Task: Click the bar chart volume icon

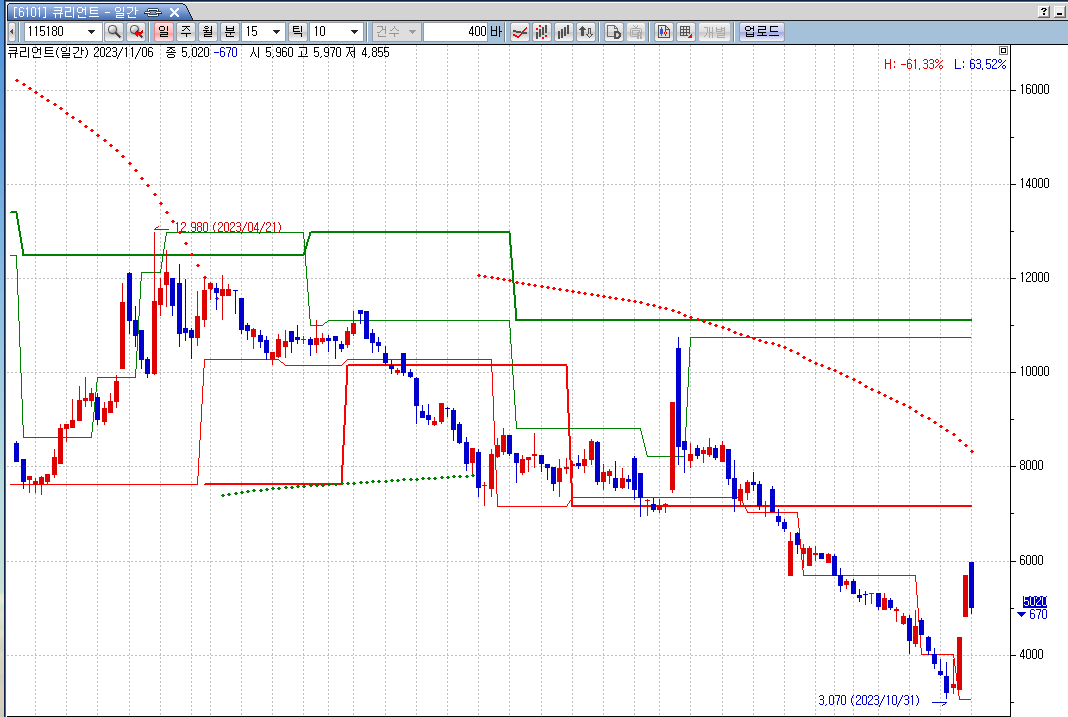Action: (564, 32)
